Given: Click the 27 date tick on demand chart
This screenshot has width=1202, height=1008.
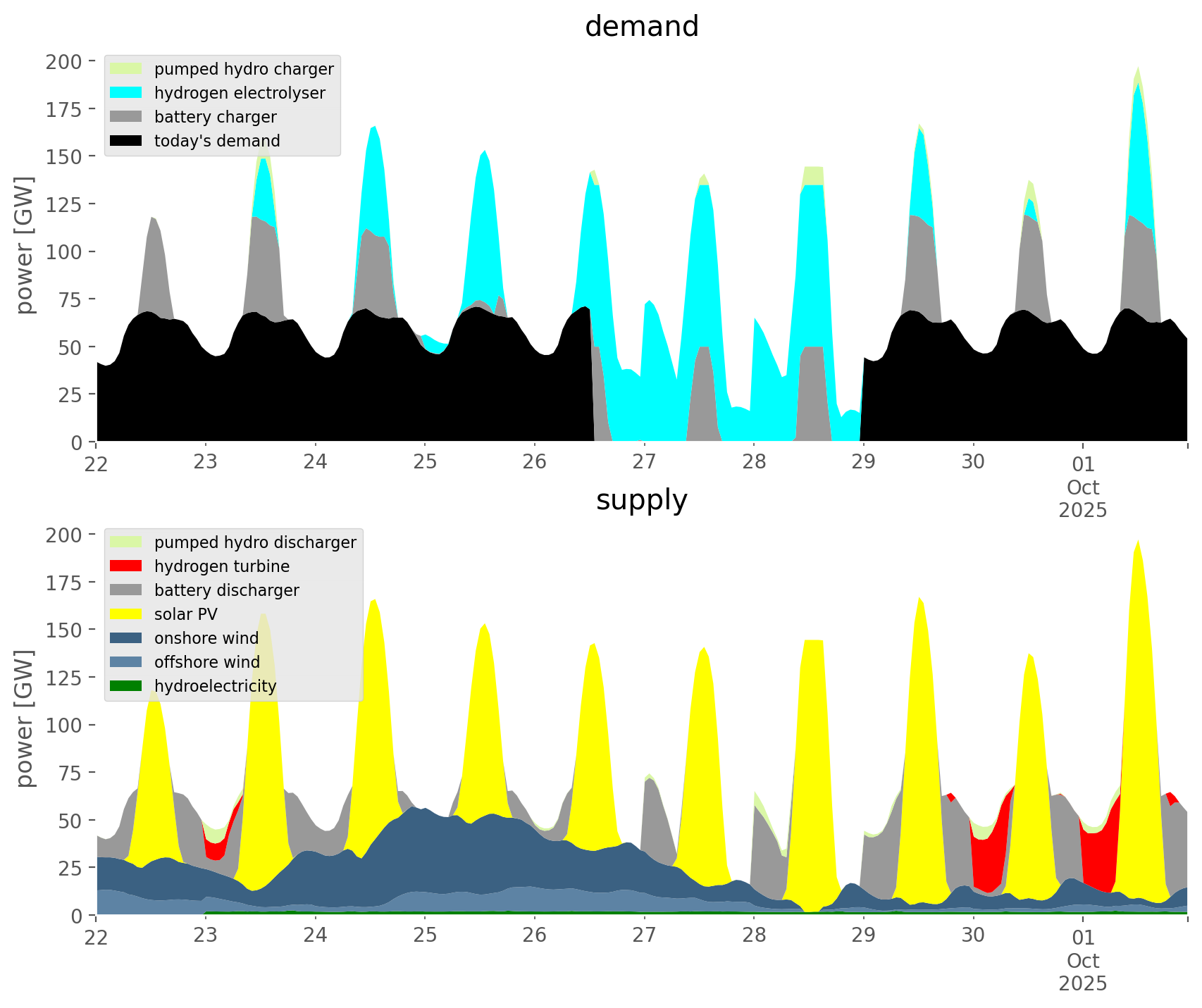Looking at the screenshot, I should click(x=644, y=463).
